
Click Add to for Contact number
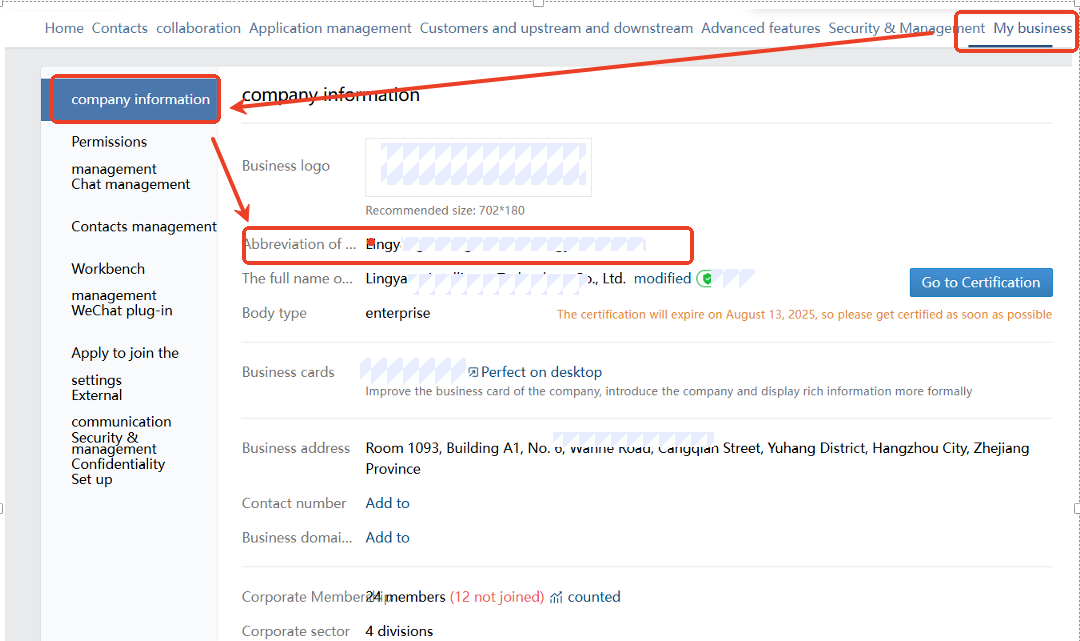click(x=387, y=503)
